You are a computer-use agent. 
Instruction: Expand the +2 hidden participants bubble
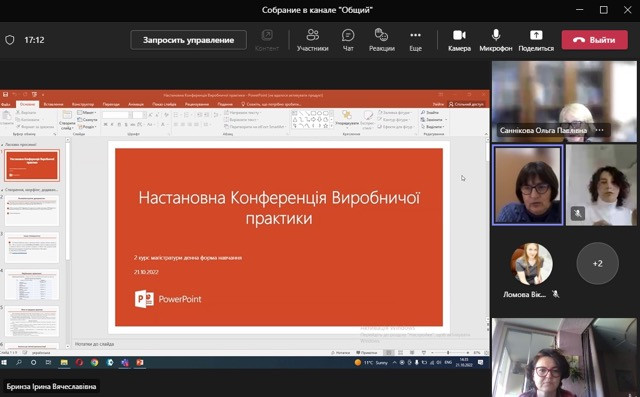(598, 263)
